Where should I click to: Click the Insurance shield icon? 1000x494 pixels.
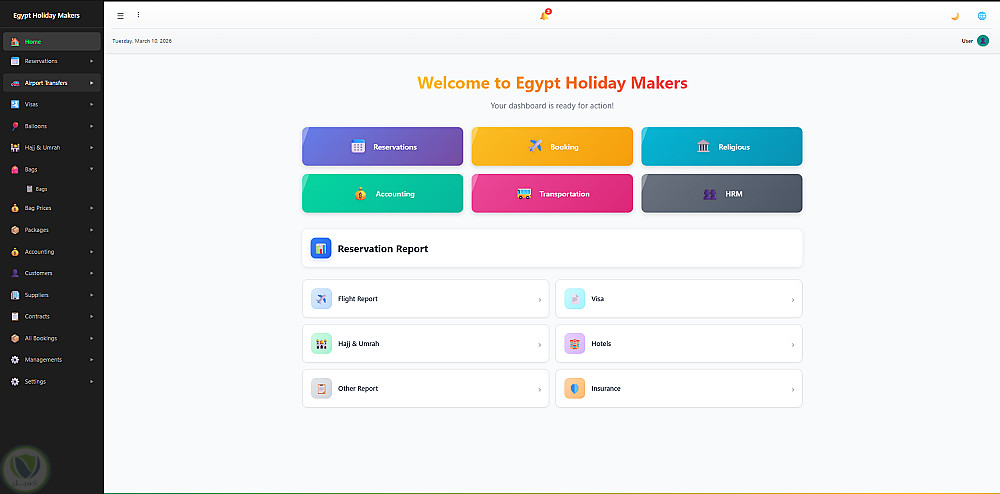(x=575, y=388)
